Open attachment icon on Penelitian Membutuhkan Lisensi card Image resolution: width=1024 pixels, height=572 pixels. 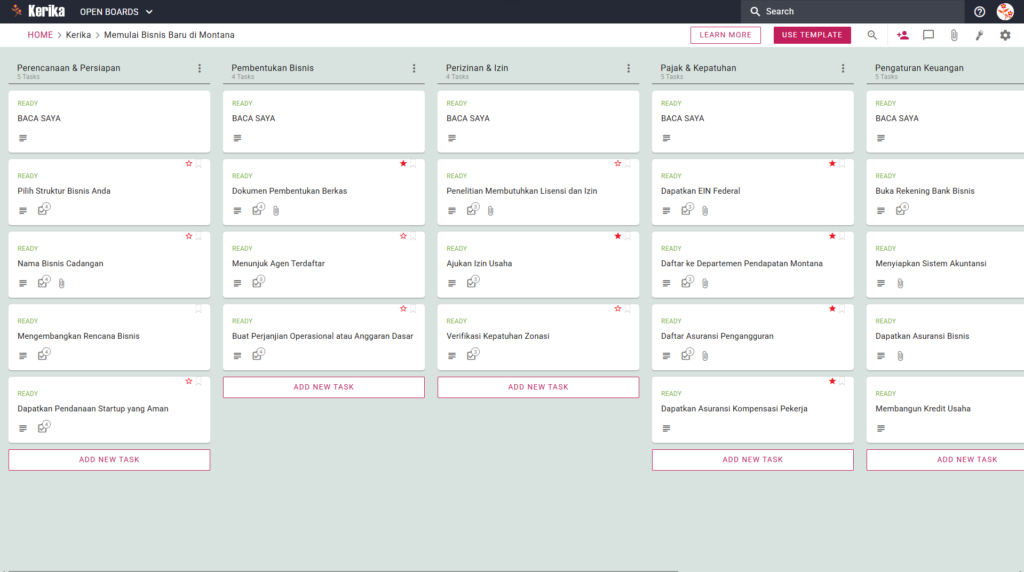point(490,211)
